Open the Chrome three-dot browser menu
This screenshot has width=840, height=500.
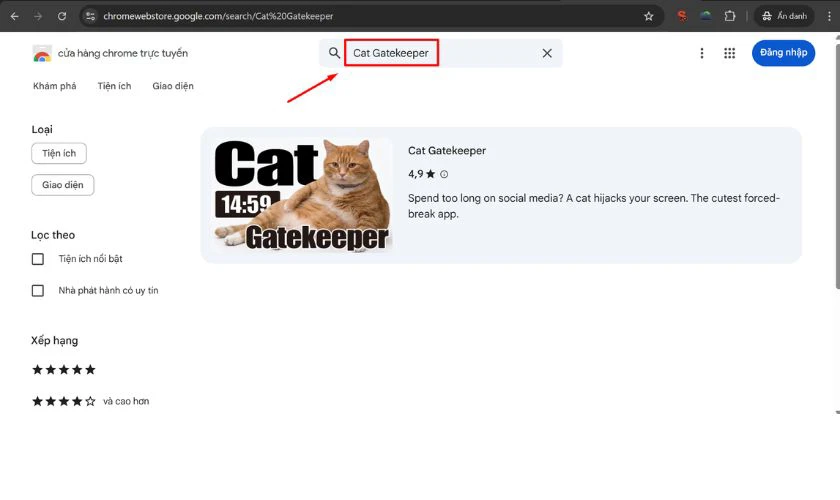(x=829, y=16)
